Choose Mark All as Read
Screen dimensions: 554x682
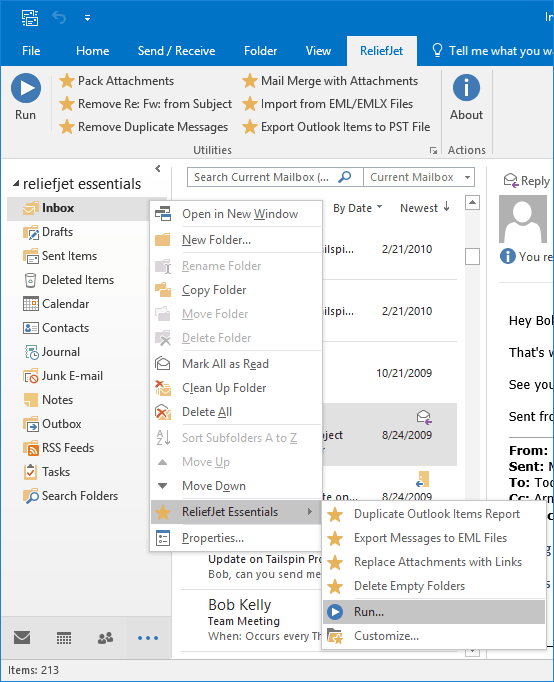click(236, 364)
